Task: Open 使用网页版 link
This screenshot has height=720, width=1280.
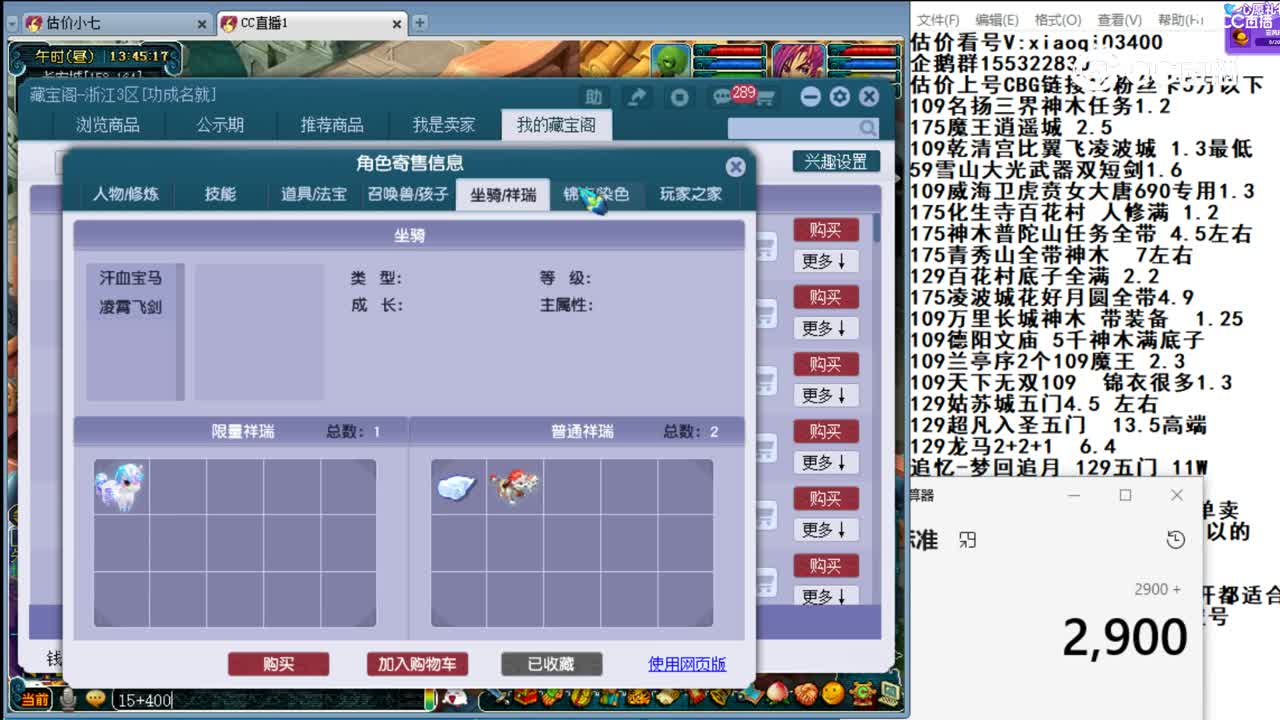Action: click(687, 664)
